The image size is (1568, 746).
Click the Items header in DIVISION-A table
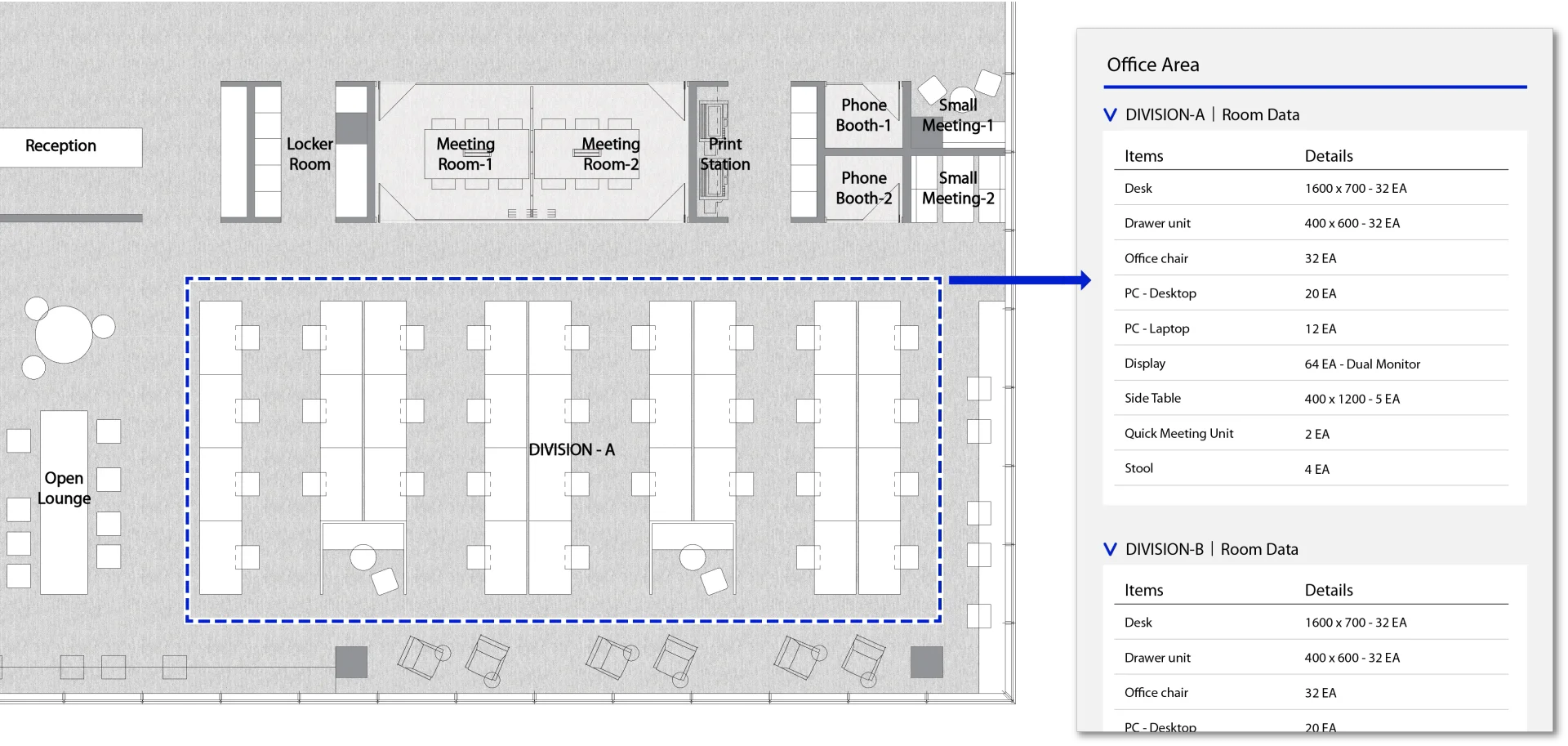point(1143,156)
